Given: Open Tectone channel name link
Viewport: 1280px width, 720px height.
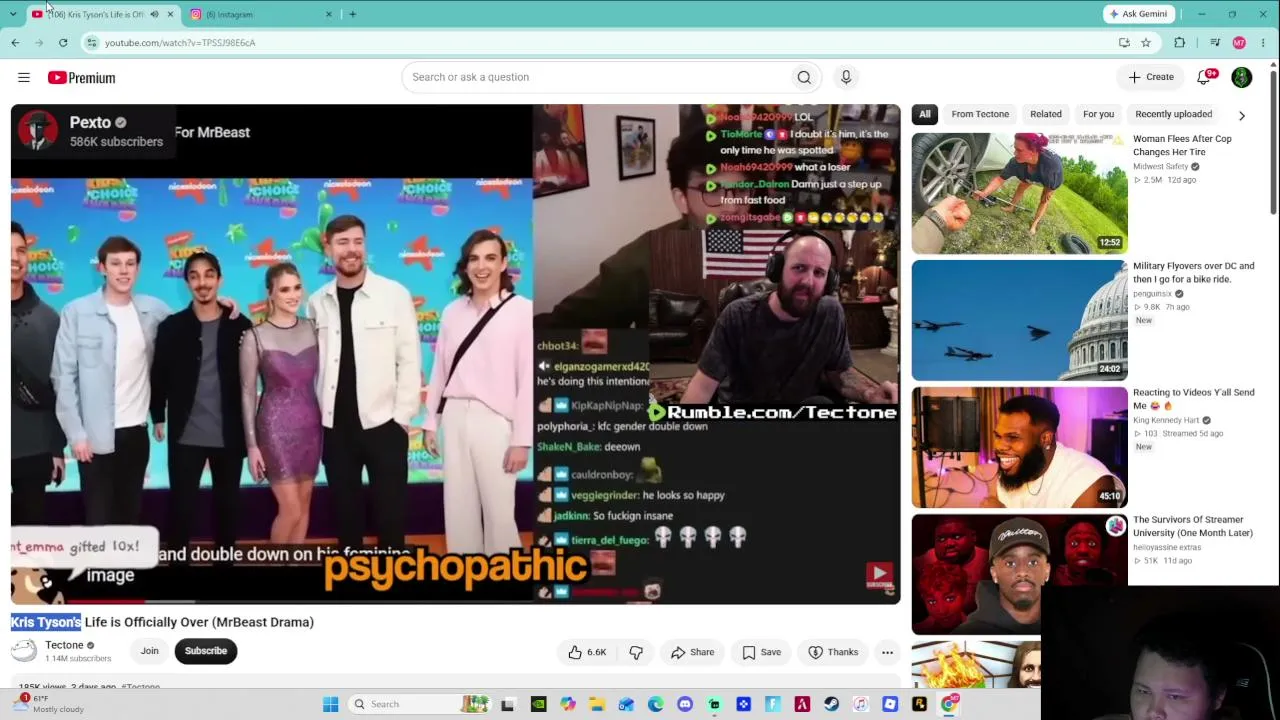Looking at the screenshot, I should click(64, 645).
